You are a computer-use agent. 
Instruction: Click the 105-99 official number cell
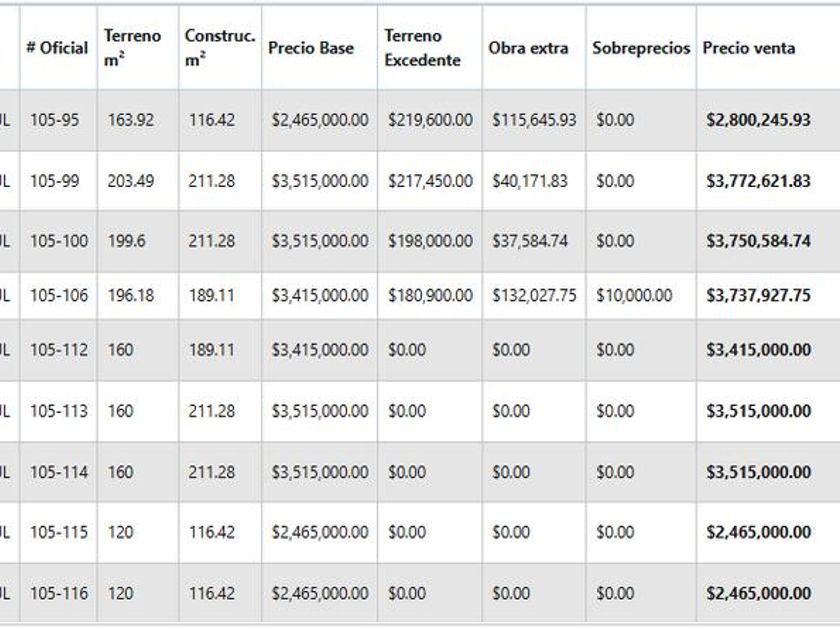(55, 181)
